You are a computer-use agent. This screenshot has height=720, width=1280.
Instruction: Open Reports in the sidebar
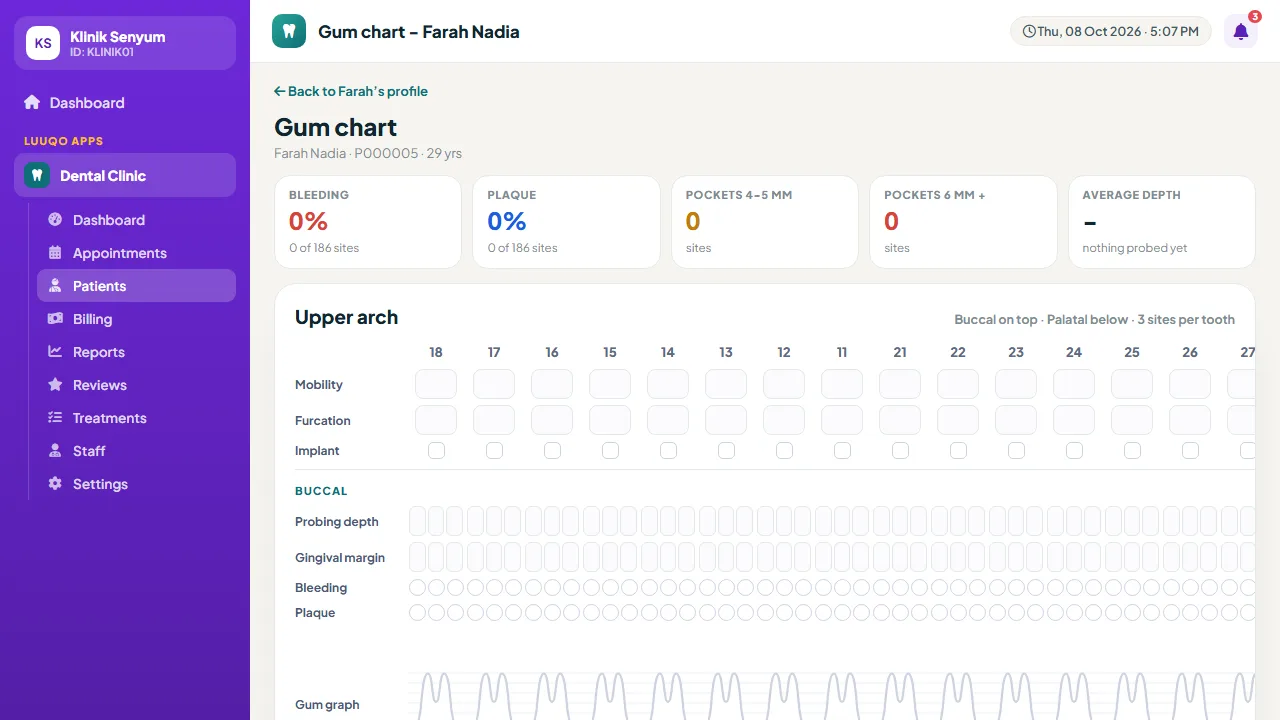tap(136, 352)
